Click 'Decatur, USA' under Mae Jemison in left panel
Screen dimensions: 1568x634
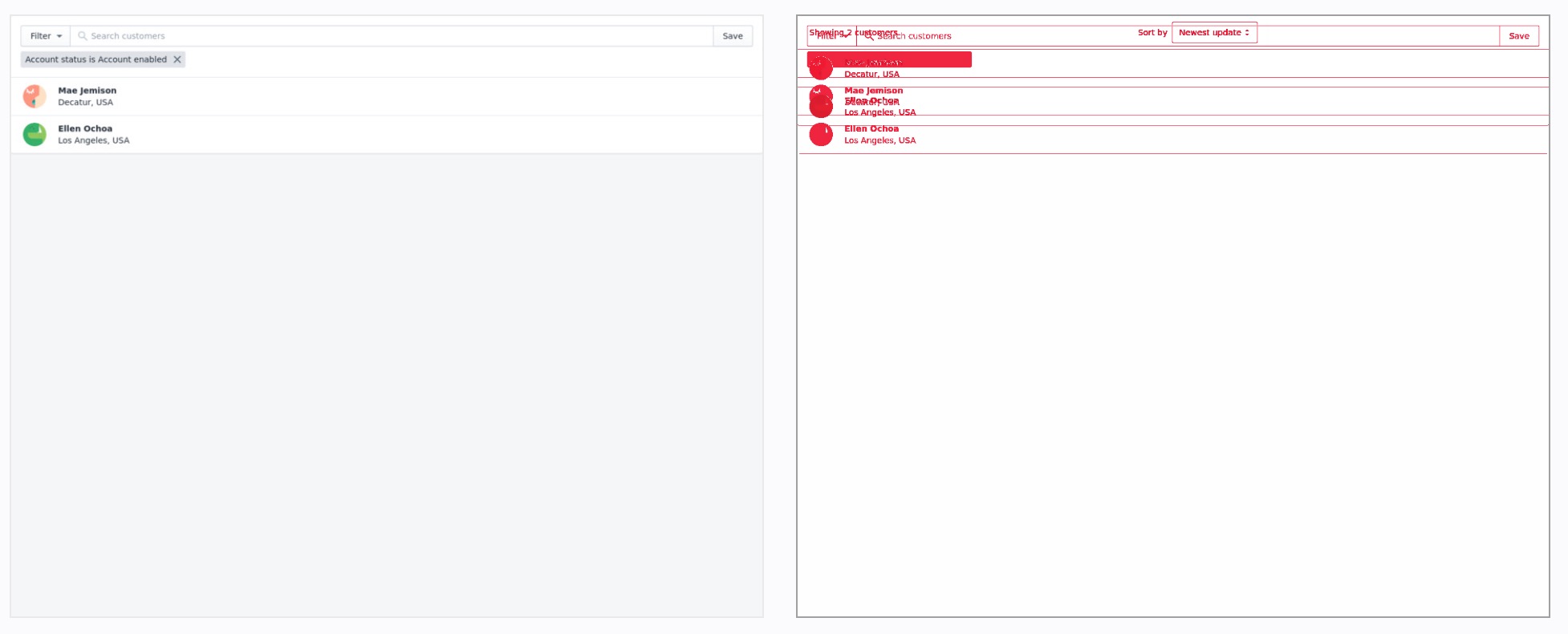tap(86, 103)
